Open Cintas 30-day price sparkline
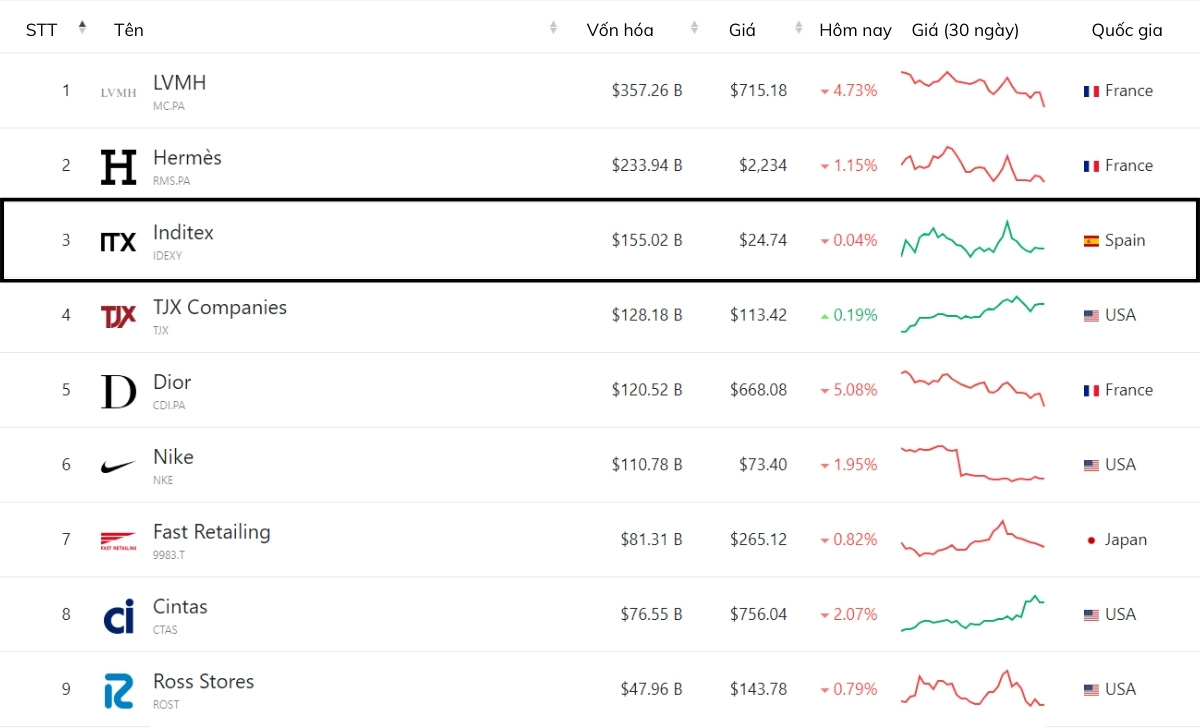1200x728 pixels. (x=972, y=614)
